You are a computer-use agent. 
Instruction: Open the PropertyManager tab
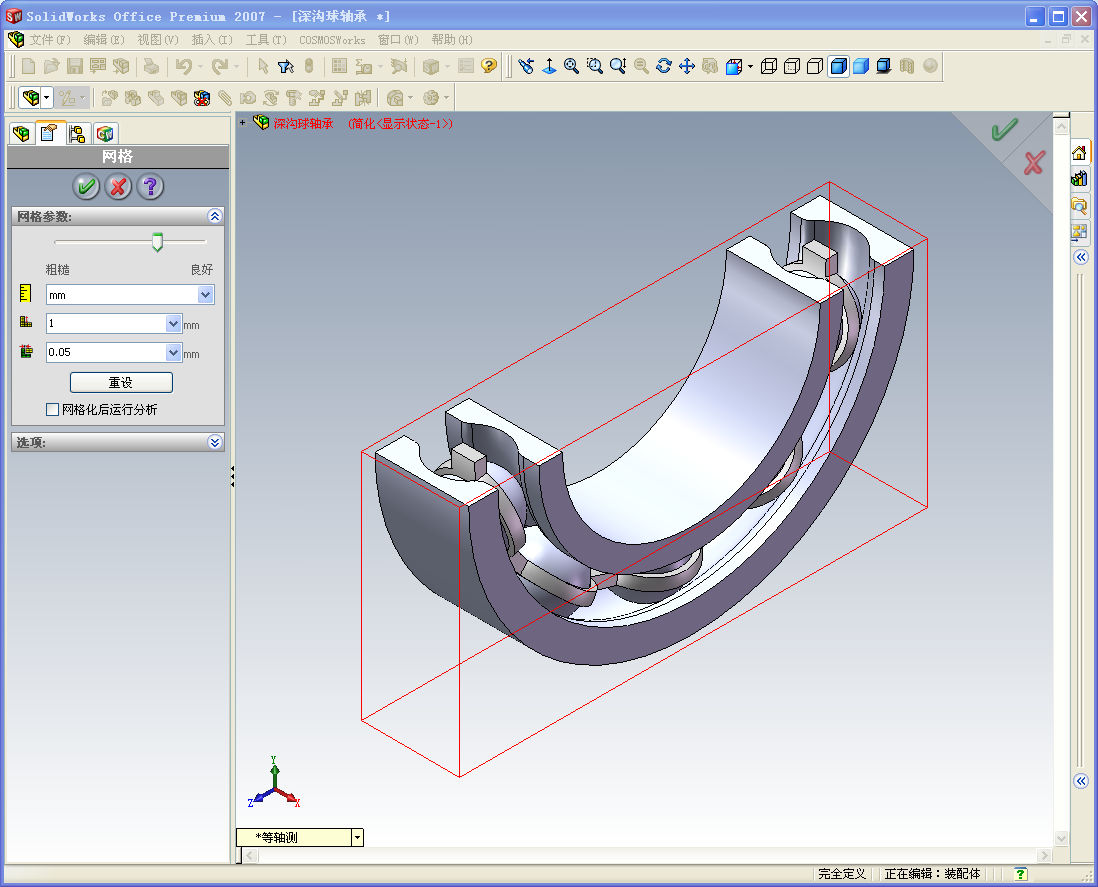49,133
